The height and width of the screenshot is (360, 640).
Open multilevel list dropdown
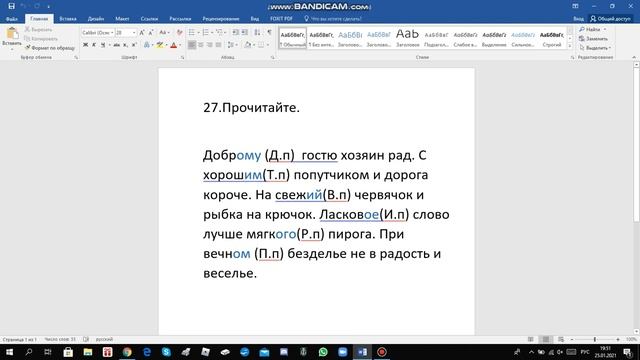(x=225, y=33)
